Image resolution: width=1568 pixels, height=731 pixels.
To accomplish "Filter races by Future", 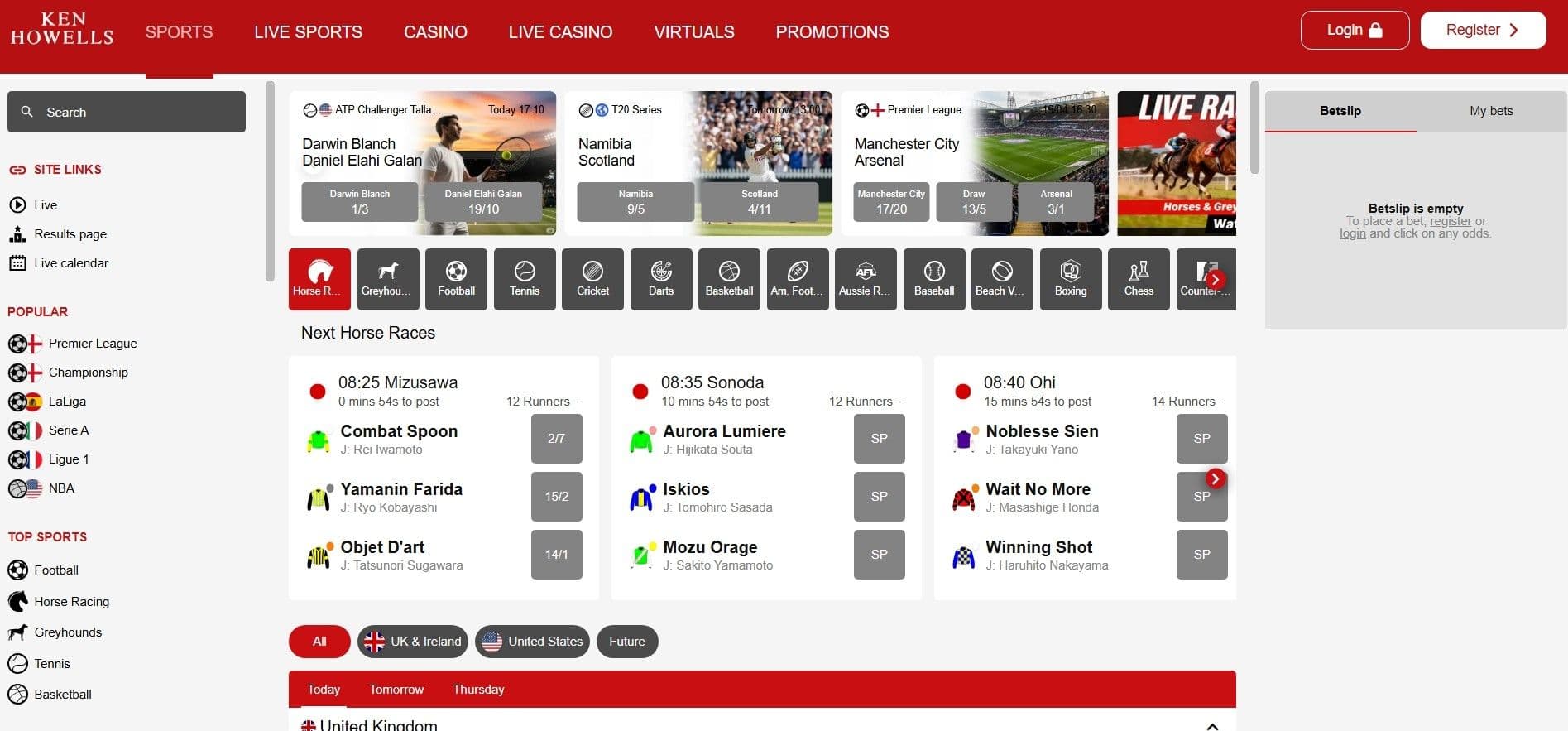I will click(627, 641).
